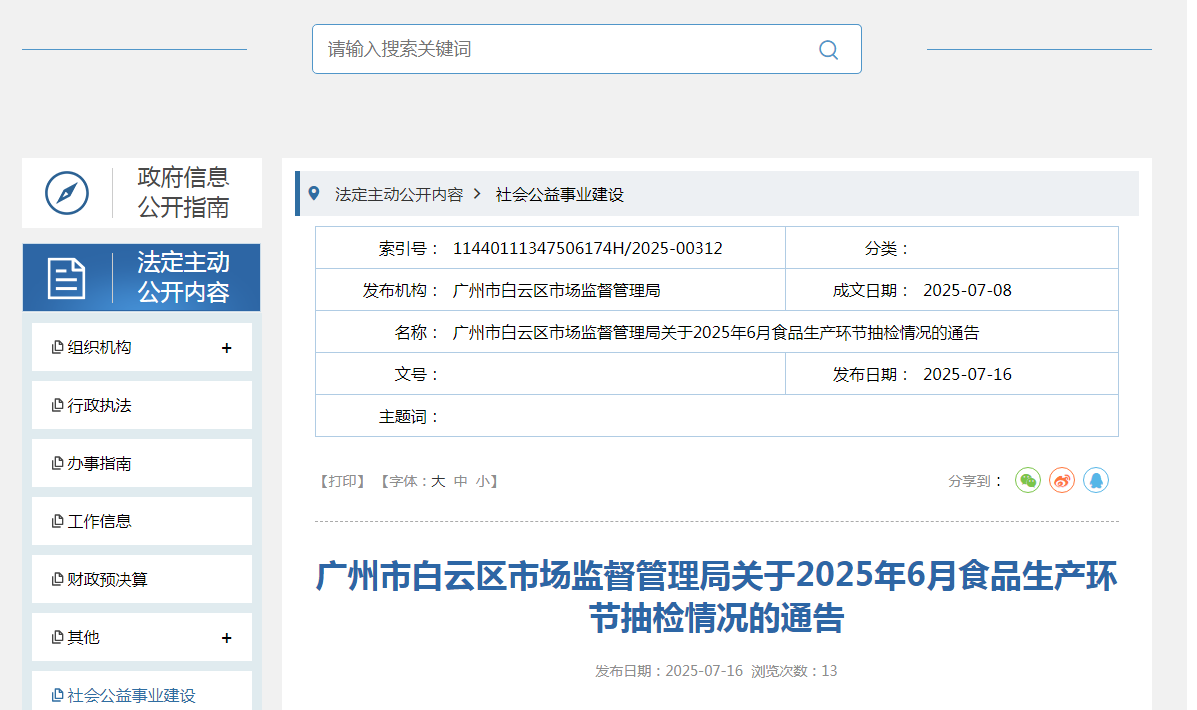Screen dimensions: 1197x710
Task: Share via QQ icon
Action: point(1095,480)
